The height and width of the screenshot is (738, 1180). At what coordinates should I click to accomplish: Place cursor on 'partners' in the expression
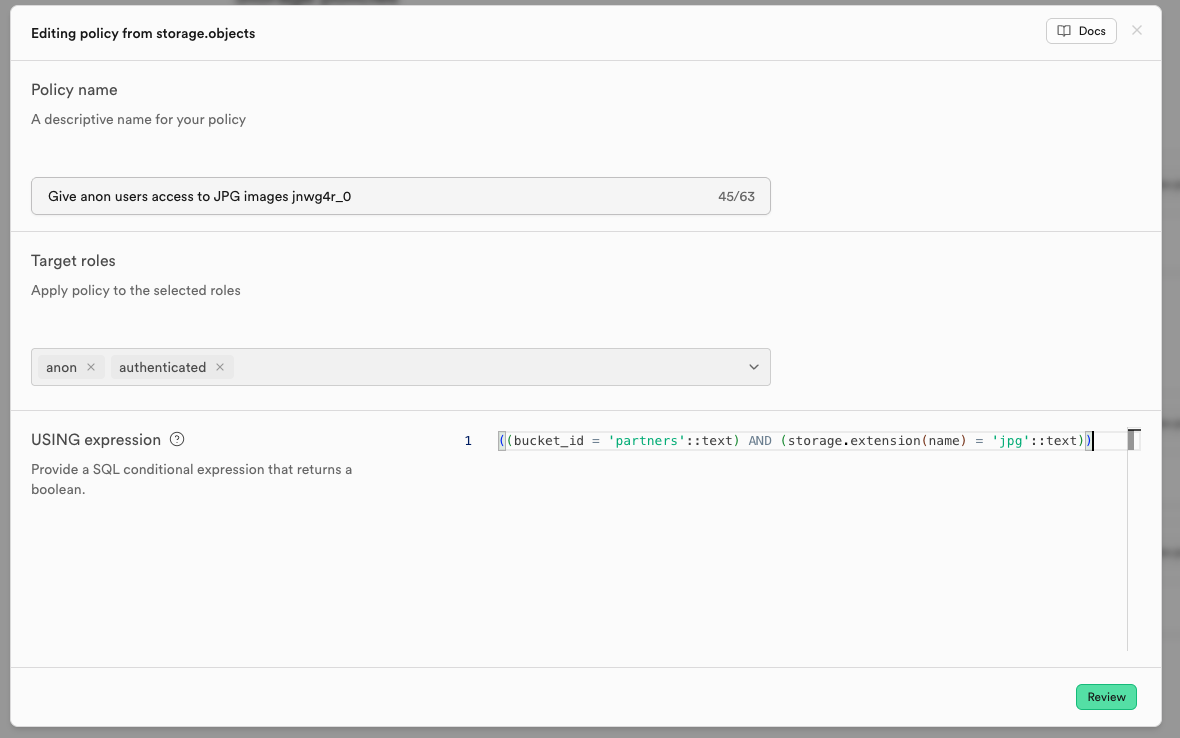(645, 441)
